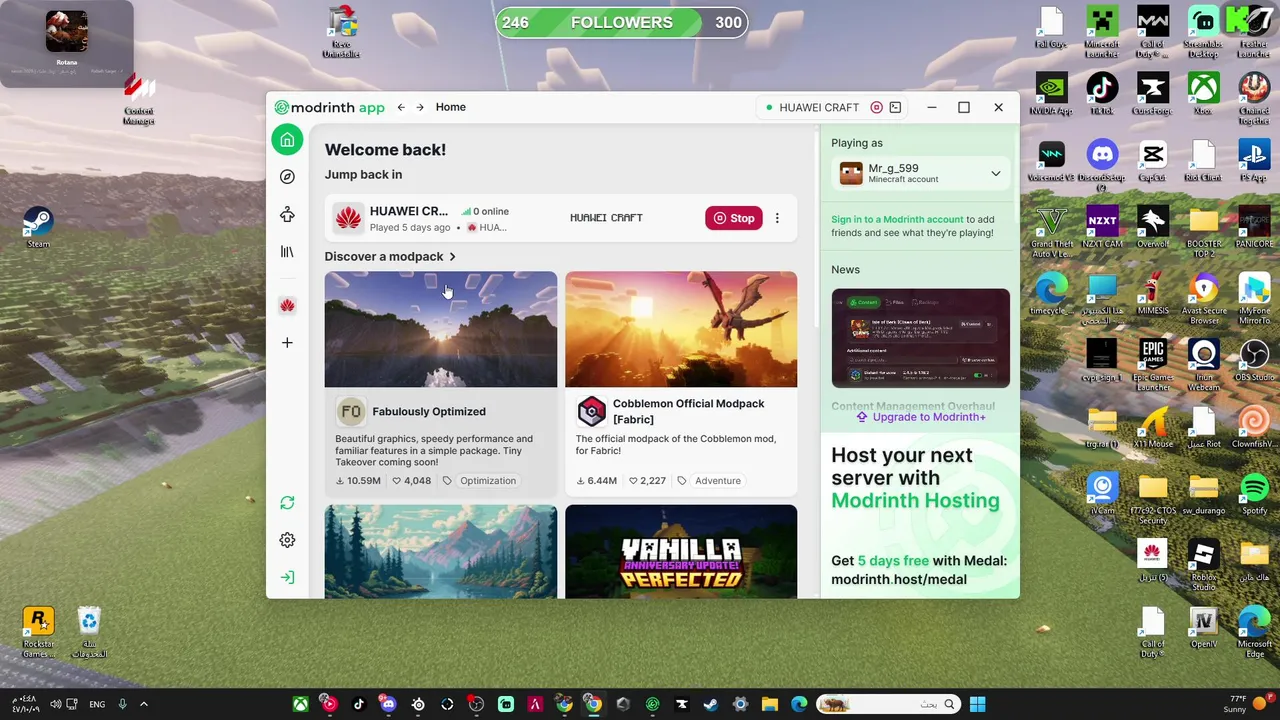The height and width of the screenshot is (720, 1280).
Task: Click the Adventure tag on Cobblemon
Action: pyautogui.click(x=718, y=481)
